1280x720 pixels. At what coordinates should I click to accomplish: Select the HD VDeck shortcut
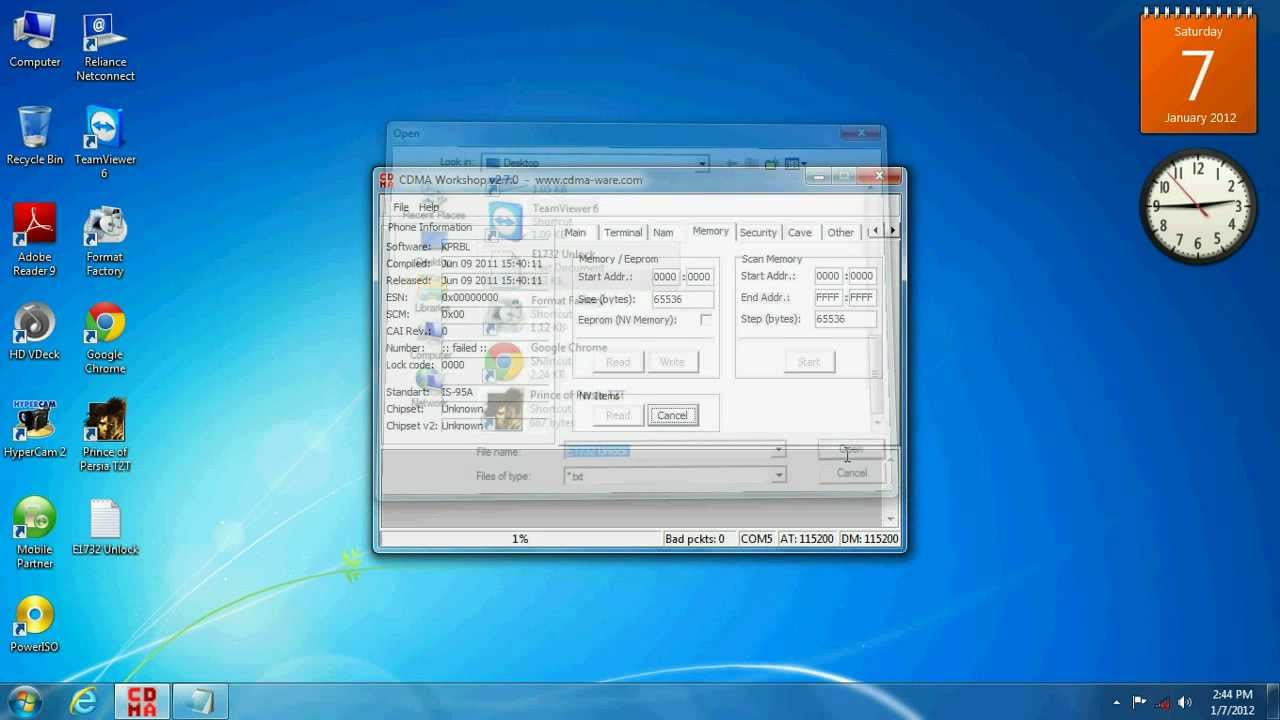34,331
